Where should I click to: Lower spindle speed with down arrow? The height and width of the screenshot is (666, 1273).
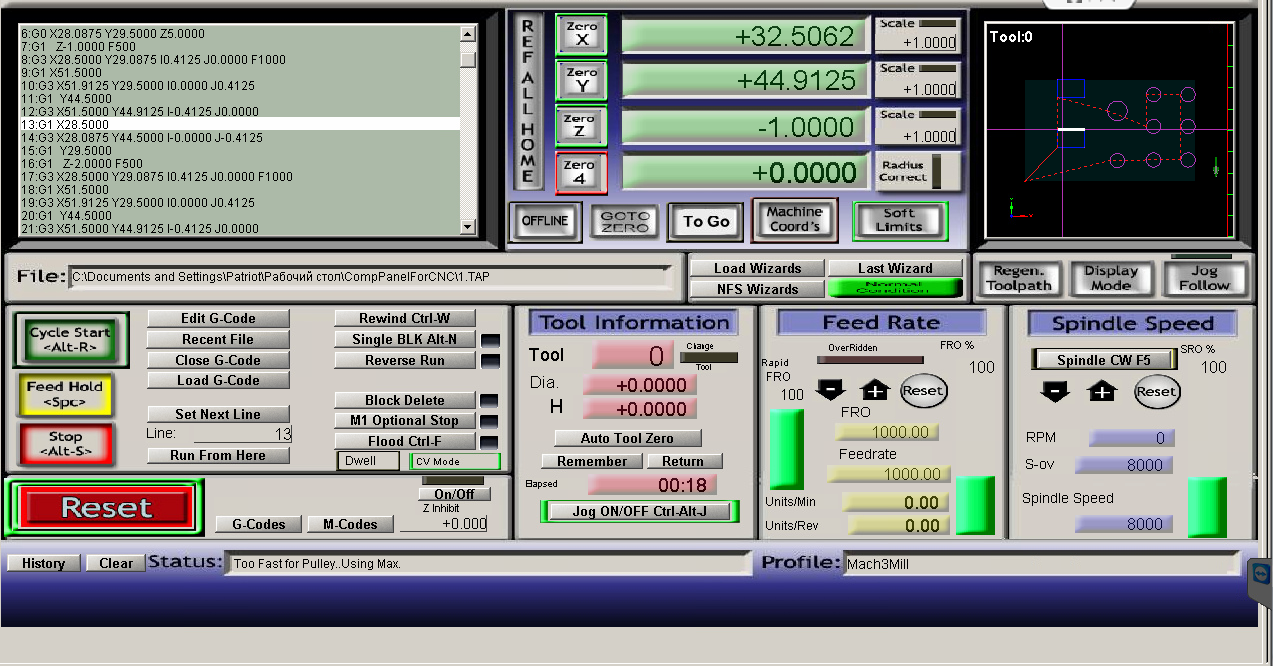[x=1055, y=392]
